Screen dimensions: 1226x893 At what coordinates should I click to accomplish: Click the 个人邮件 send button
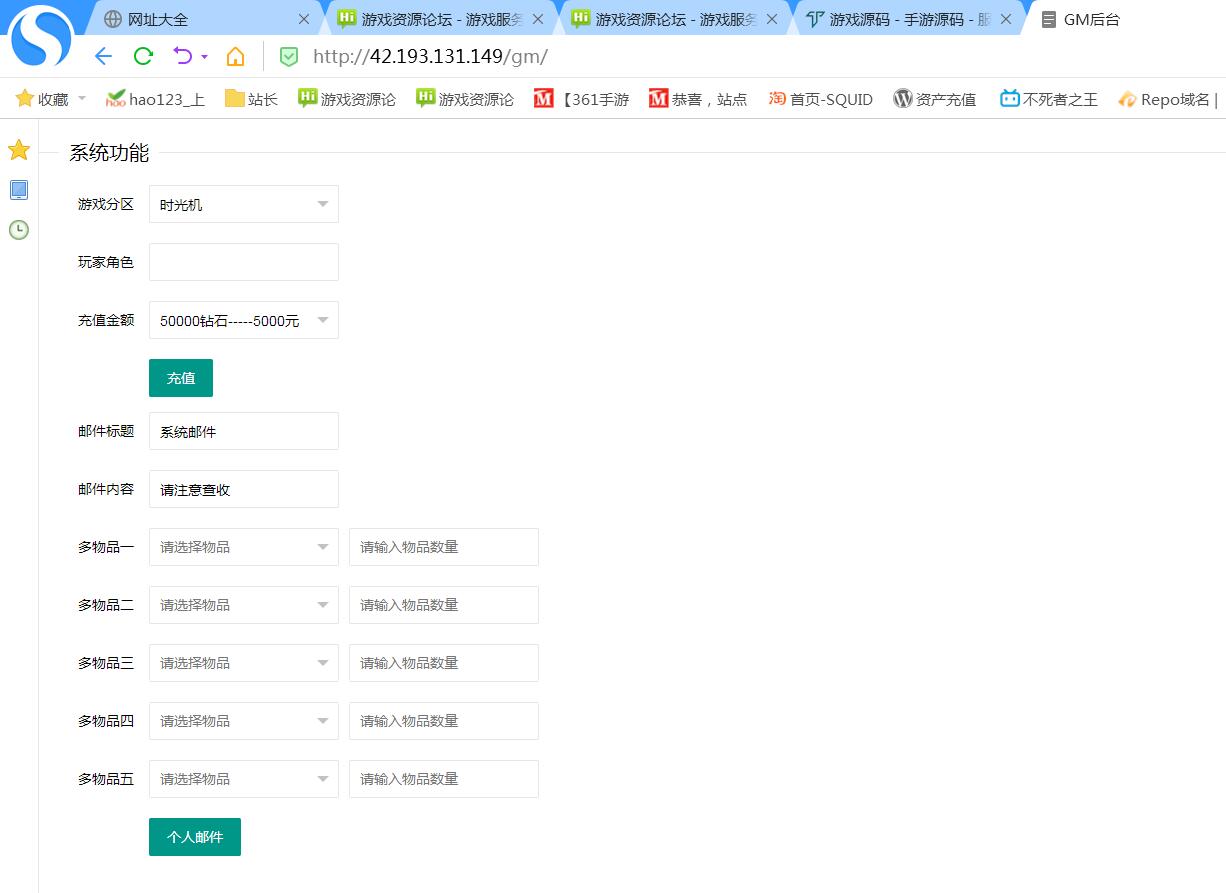click(x=195, y=837)
